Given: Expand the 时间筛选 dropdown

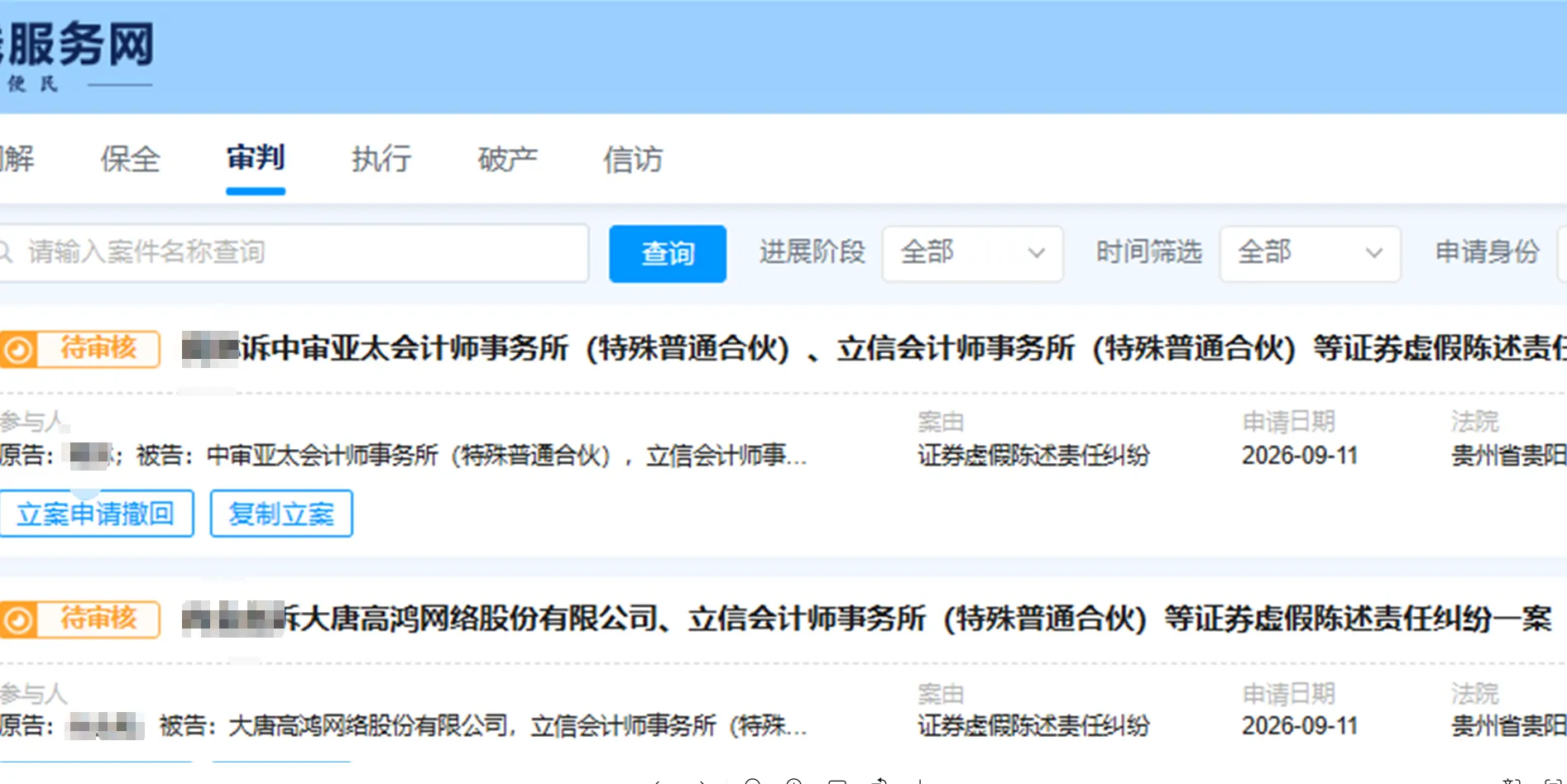Looking at the screenshot, I should (1310, 253).
